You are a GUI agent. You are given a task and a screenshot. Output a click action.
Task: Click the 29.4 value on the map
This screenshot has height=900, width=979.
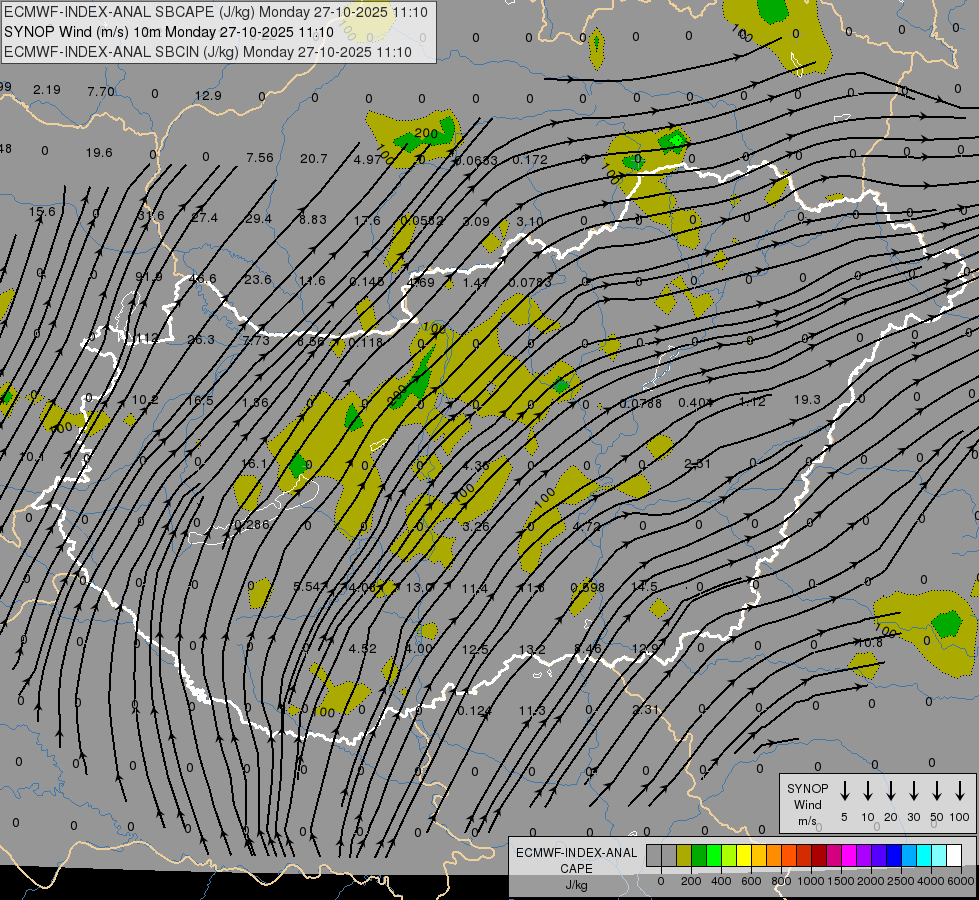(258, 219)
